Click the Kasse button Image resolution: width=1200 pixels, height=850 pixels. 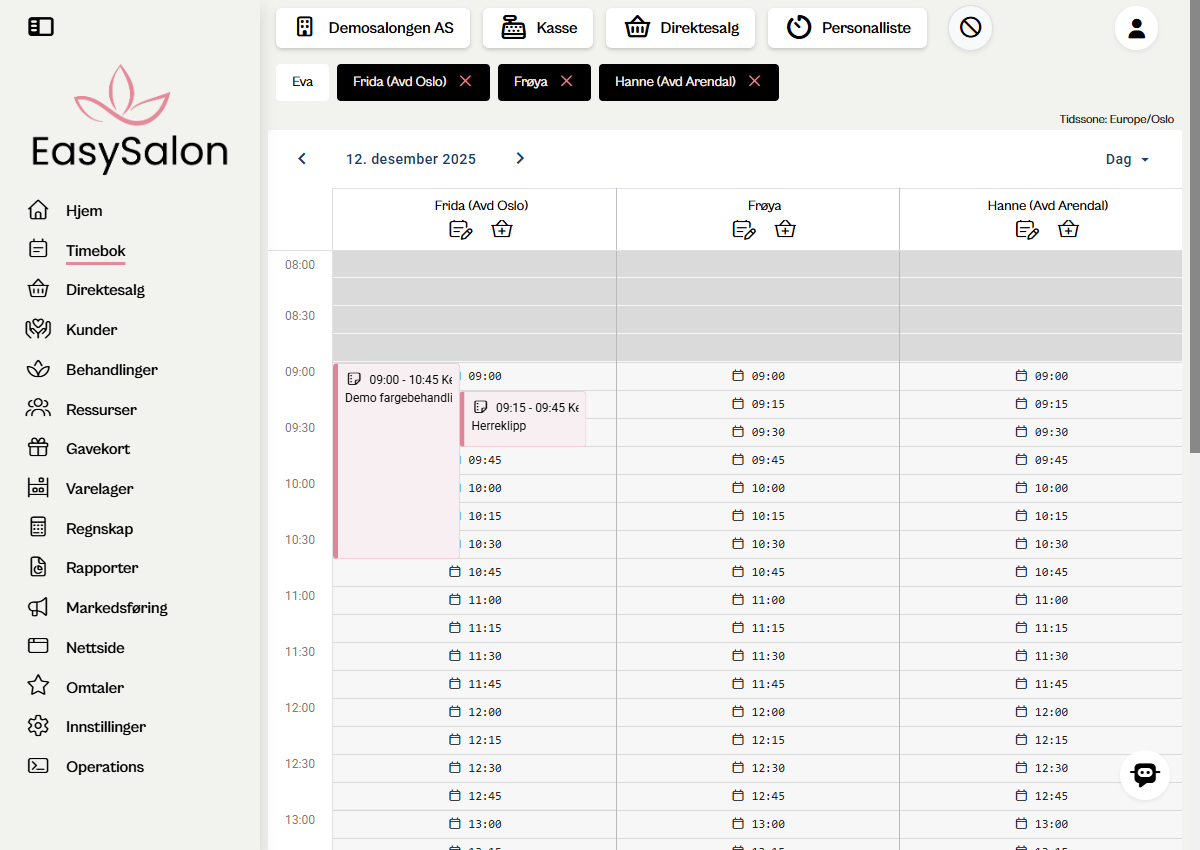click(538, 28)
